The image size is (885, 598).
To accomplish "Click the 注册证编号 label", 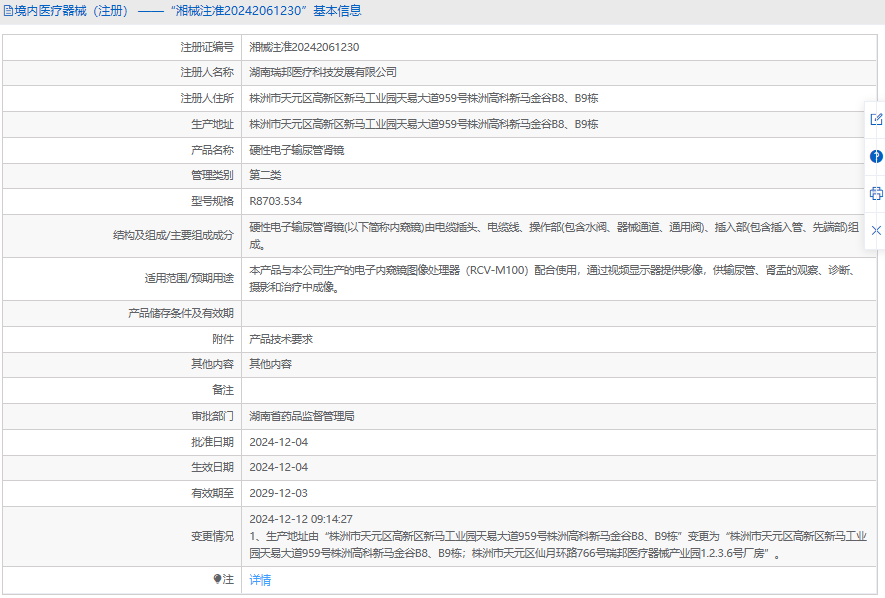I will [207, 47].
